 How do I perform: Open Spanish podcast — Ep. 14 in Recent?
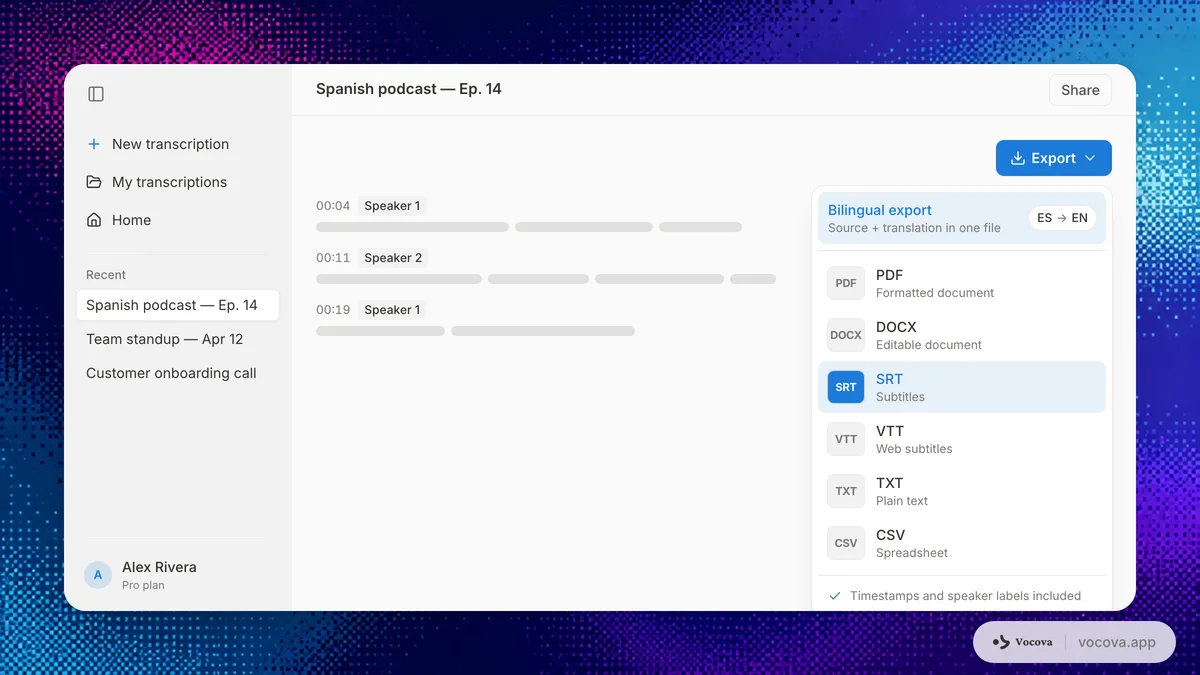coord(178,305)
